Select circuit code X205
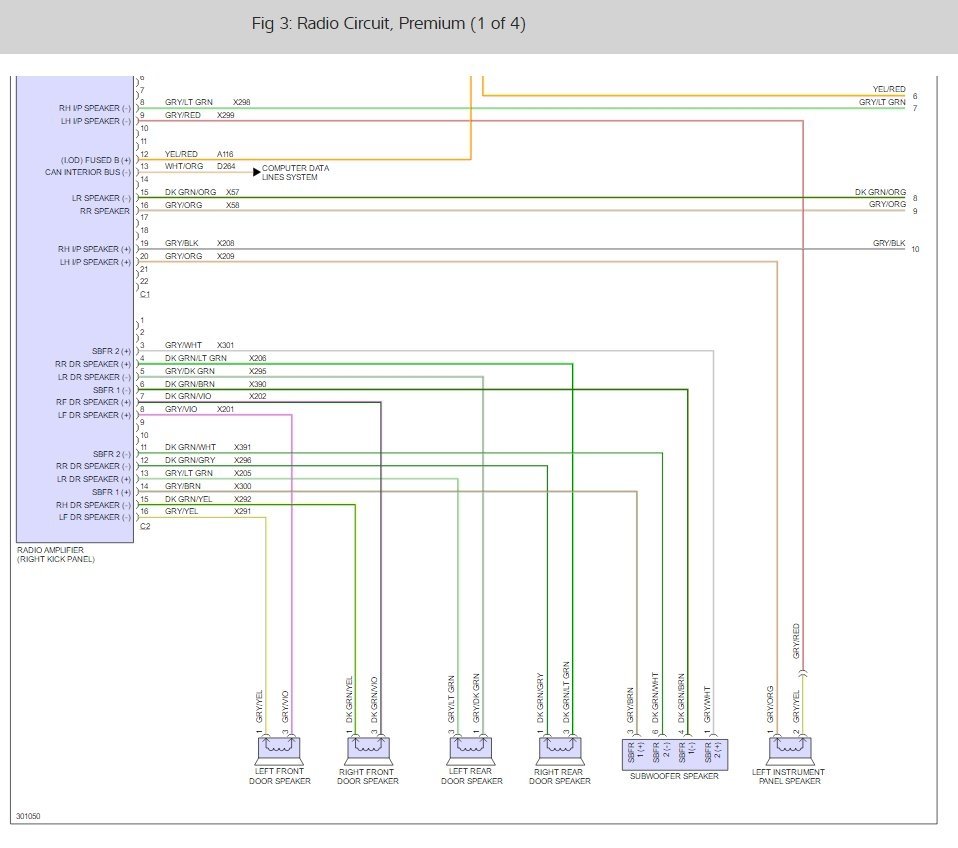The height and width of the screenshot is (848, 958). (x=243, y=473)
